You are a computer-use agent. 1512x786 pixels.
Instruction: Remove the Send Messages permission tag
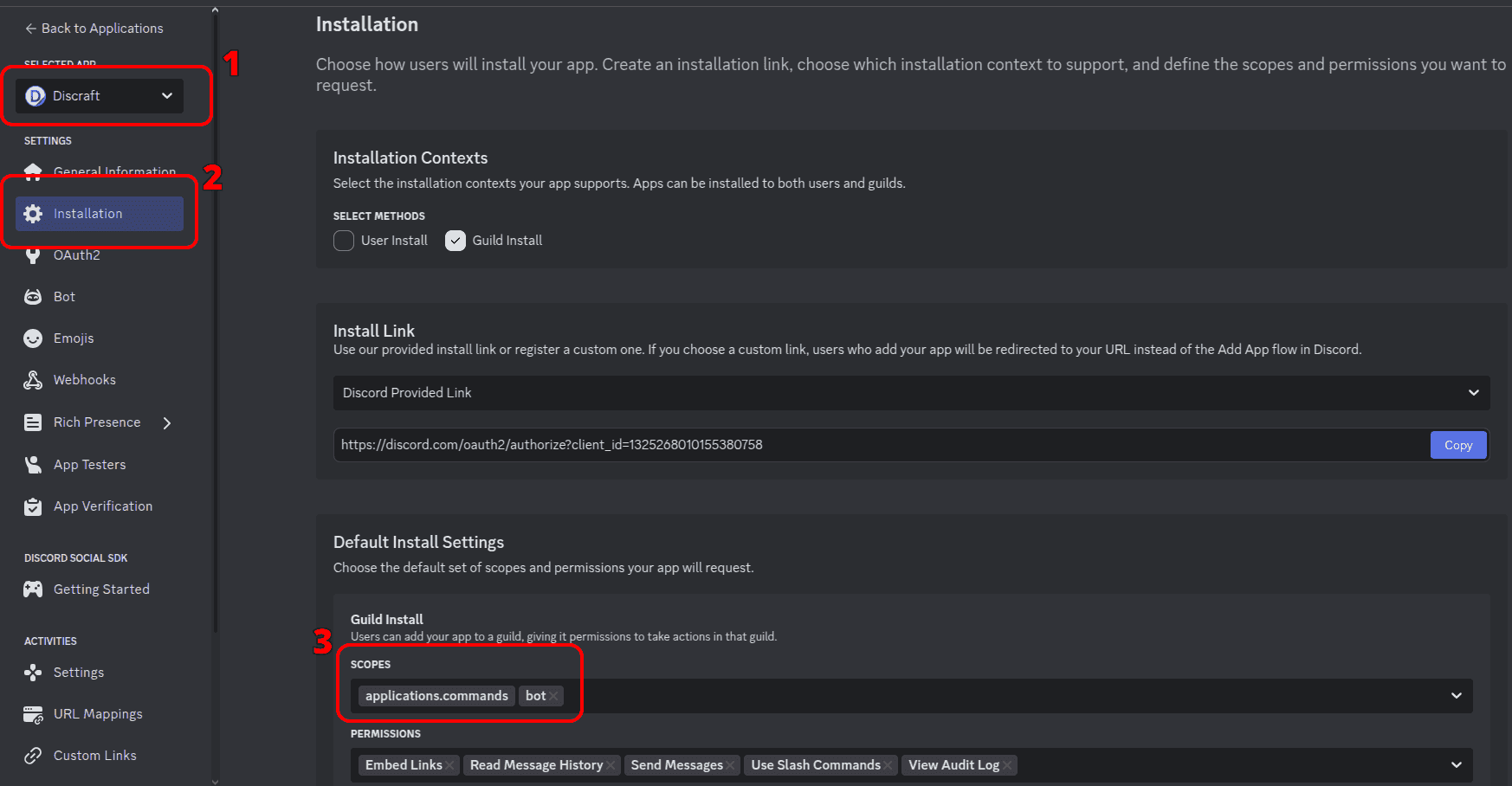[x=730, y=765]
